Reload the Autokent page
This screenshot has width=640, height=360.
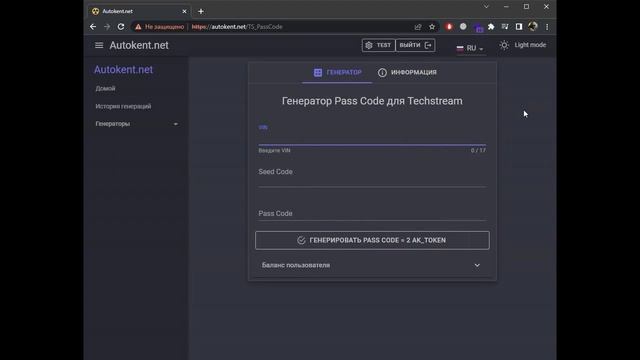121,27
